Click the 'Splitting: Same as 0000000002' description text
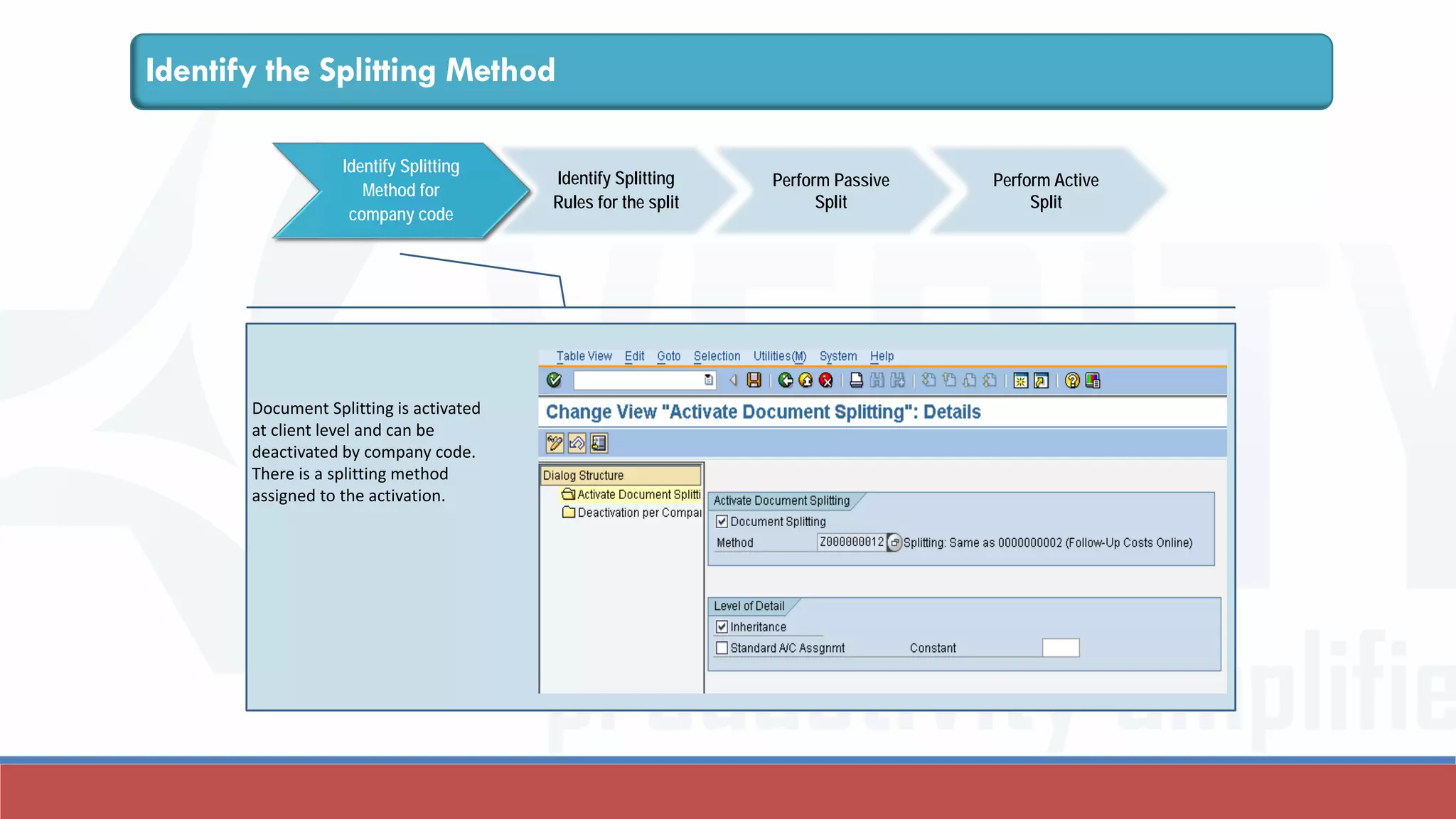The height and width of the screenshot is (819, 1456). coord(1048,542)
